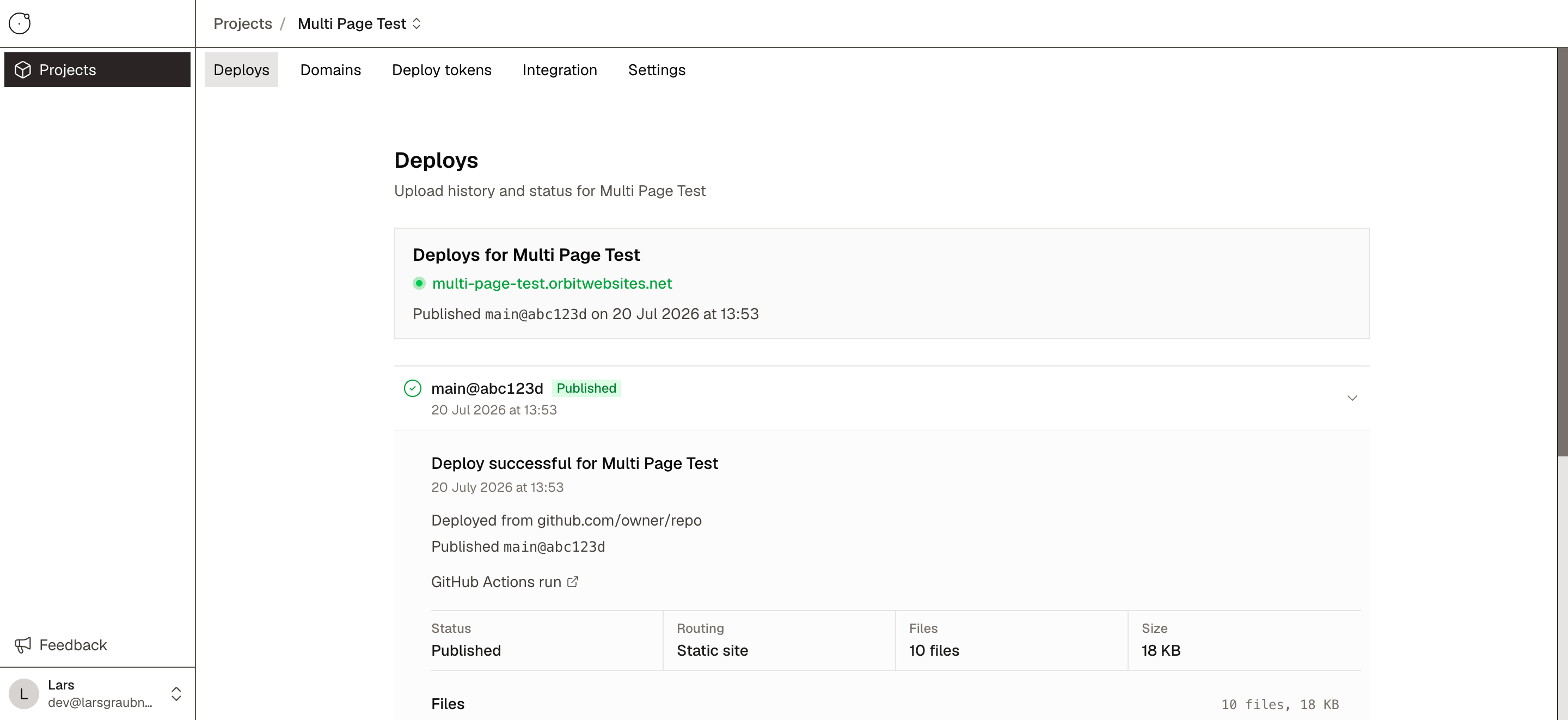Click the '18 KB' size value
Image resolution: width=1568 pixels, height=720 pixels.
pos(1161,650)
